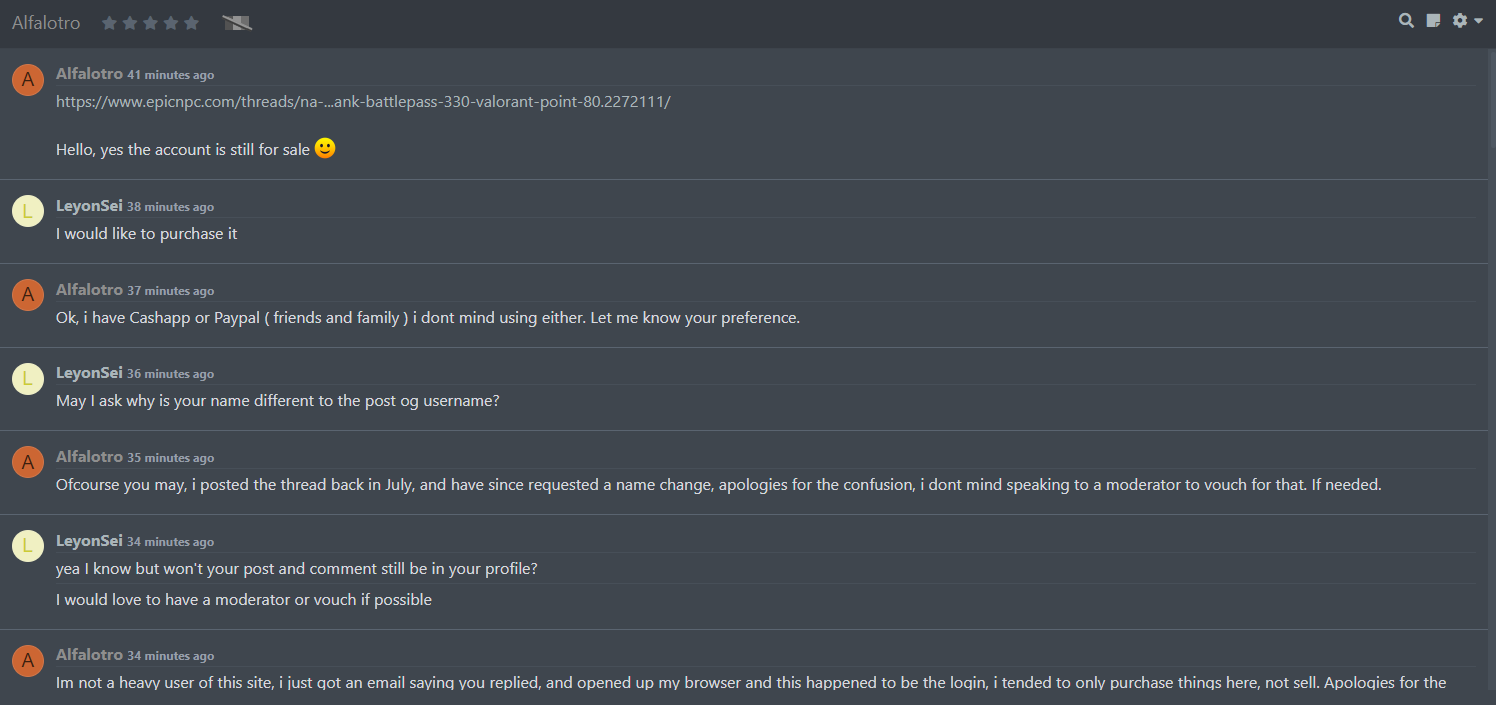The height and width of the screenshot is (705, 1496).
Task: Open the conversation search magnifier icon
Action: [1406, 20]
